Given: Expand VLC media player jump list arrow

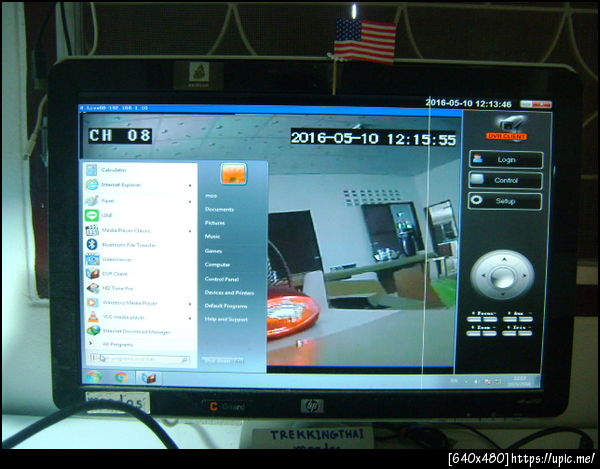Looking at the screenshot, I should [x=190, y=318].
